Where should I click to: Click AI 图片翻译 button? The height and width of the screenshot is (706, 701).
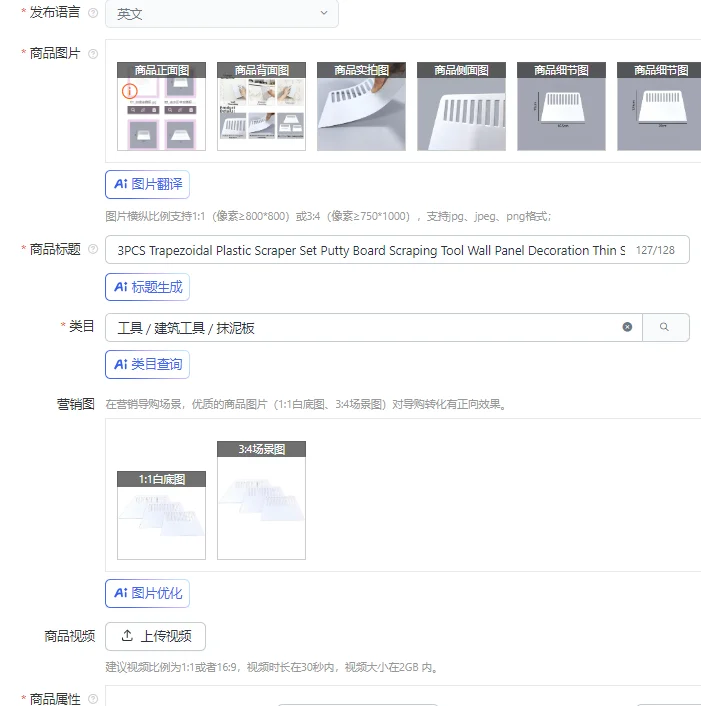147,184
